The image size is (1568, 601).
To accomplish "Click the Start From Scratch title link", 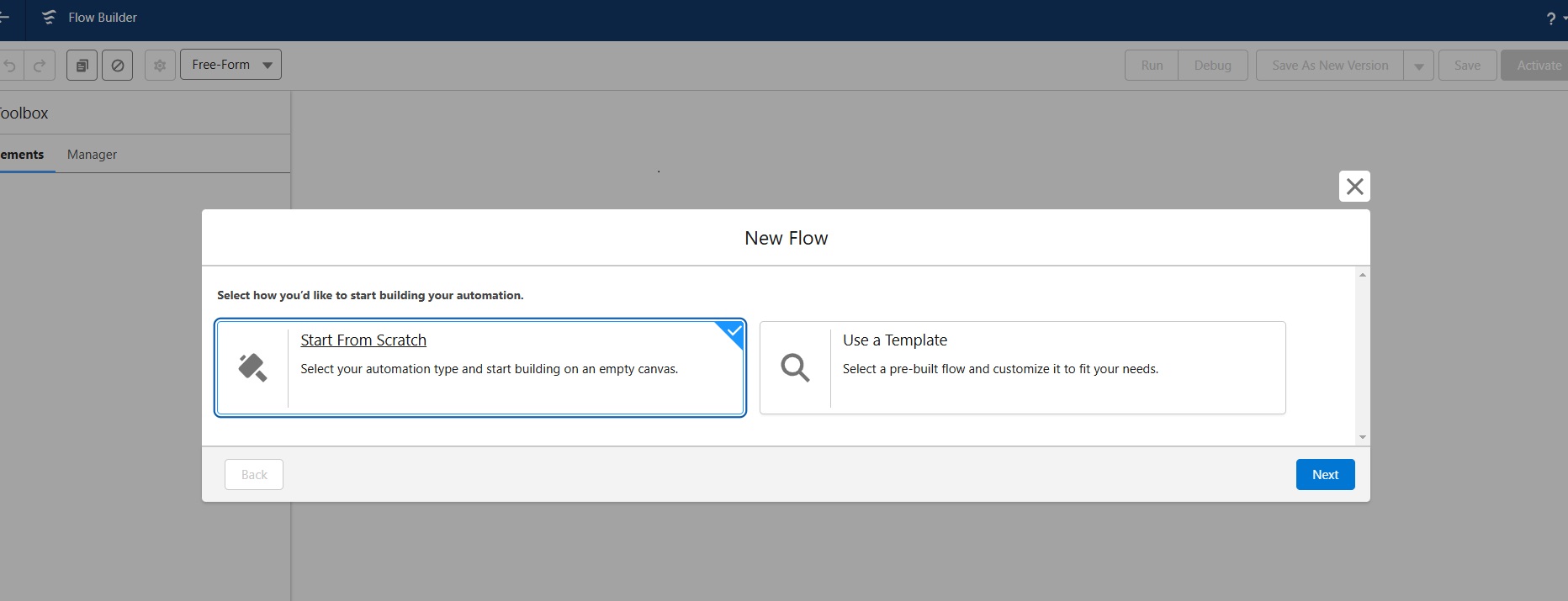I will (363, 340).
